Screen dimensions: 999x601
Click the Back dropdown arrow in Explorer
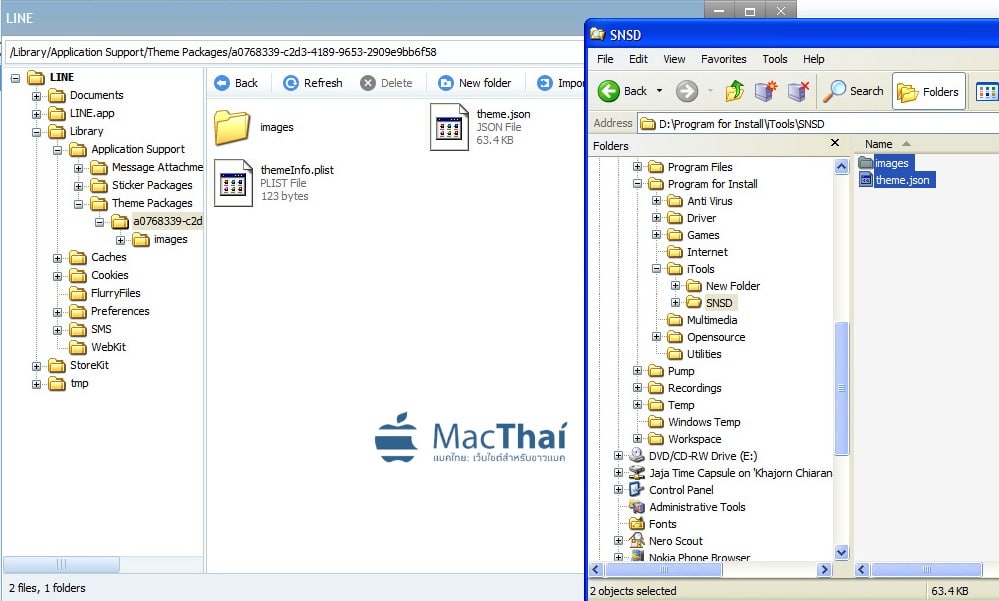coord(659,91)
